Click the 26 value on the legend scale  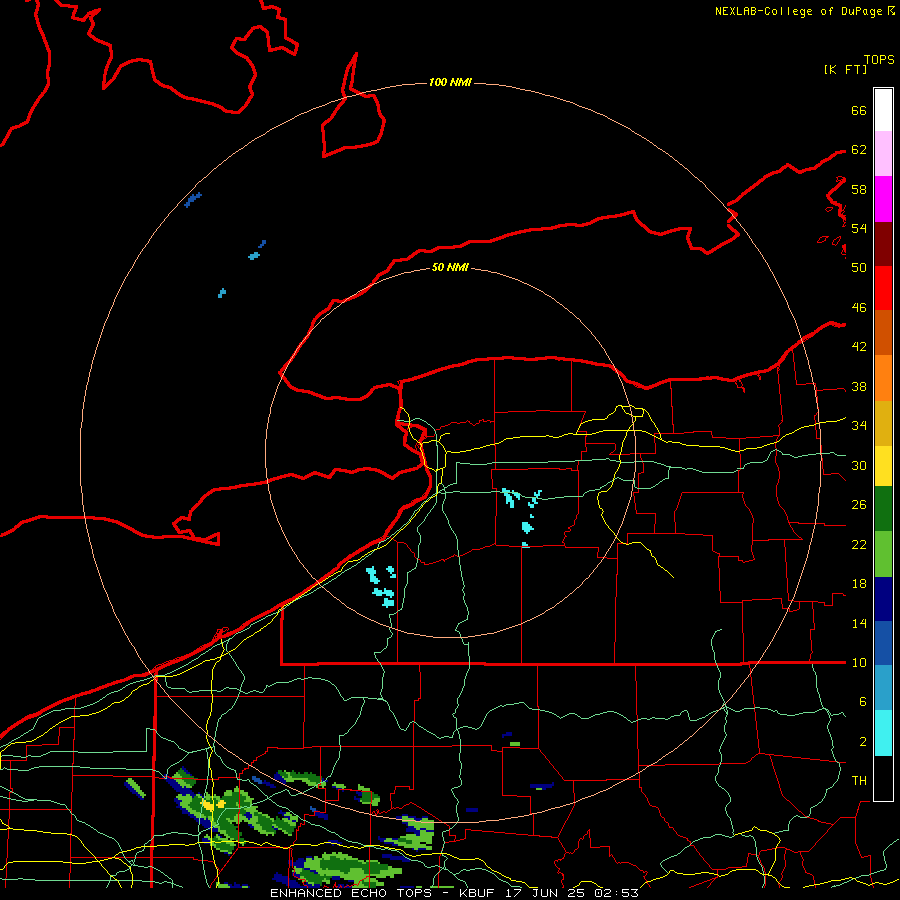pos(859,505)
